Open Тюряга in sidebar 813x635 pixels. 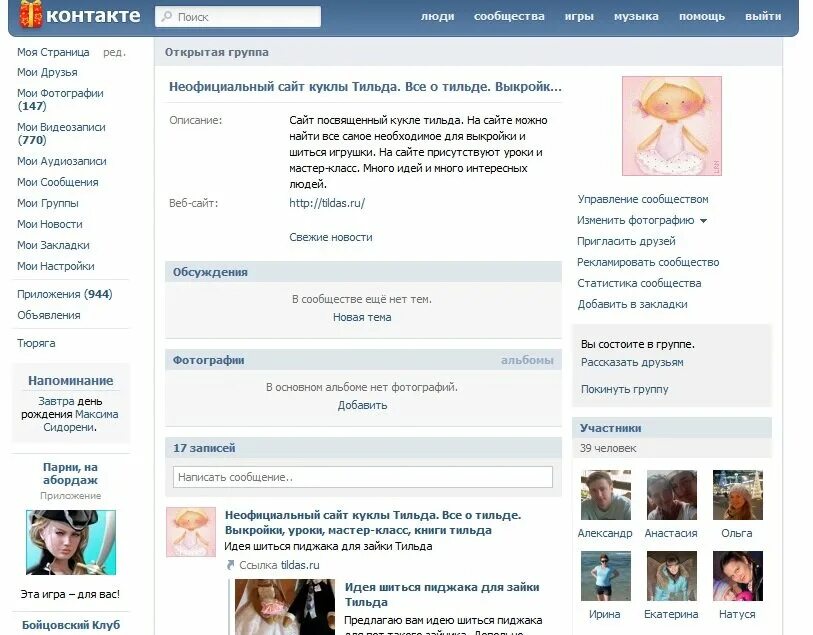click(x=36, y=343)
